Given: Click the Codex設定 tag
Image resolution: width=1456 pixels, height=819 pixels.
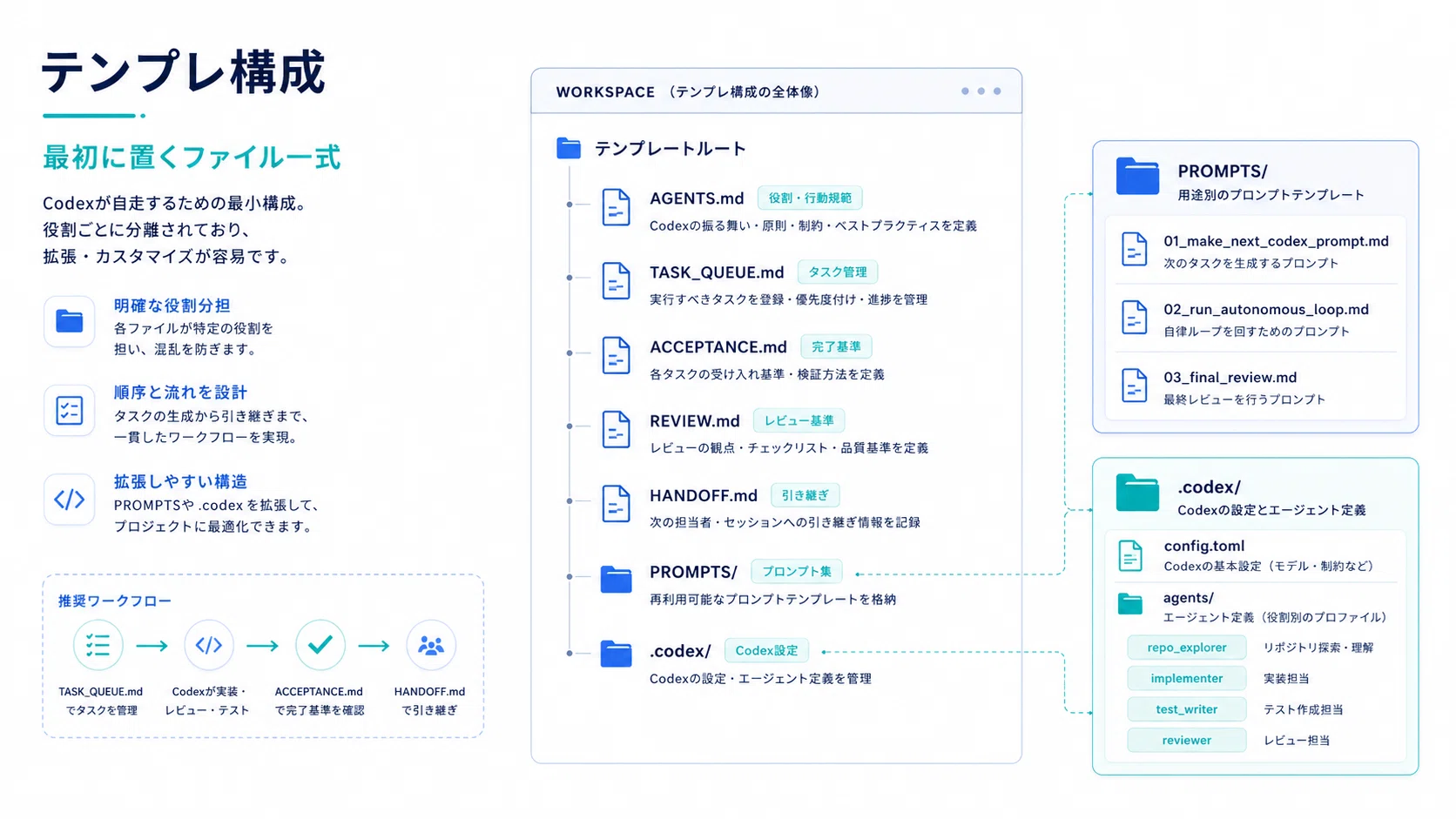Looking at the screenshot, I should [766, 651].
